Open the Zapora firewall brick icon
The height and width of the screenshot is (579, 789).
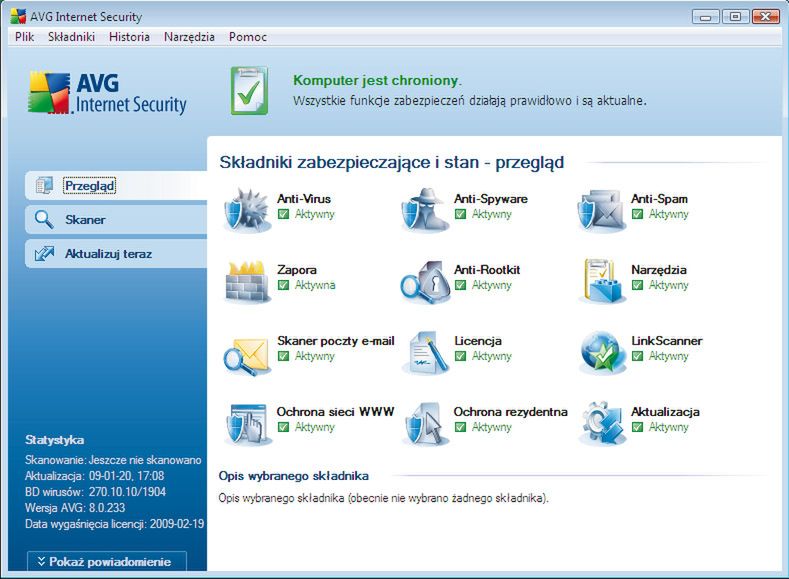click(247, 281)
